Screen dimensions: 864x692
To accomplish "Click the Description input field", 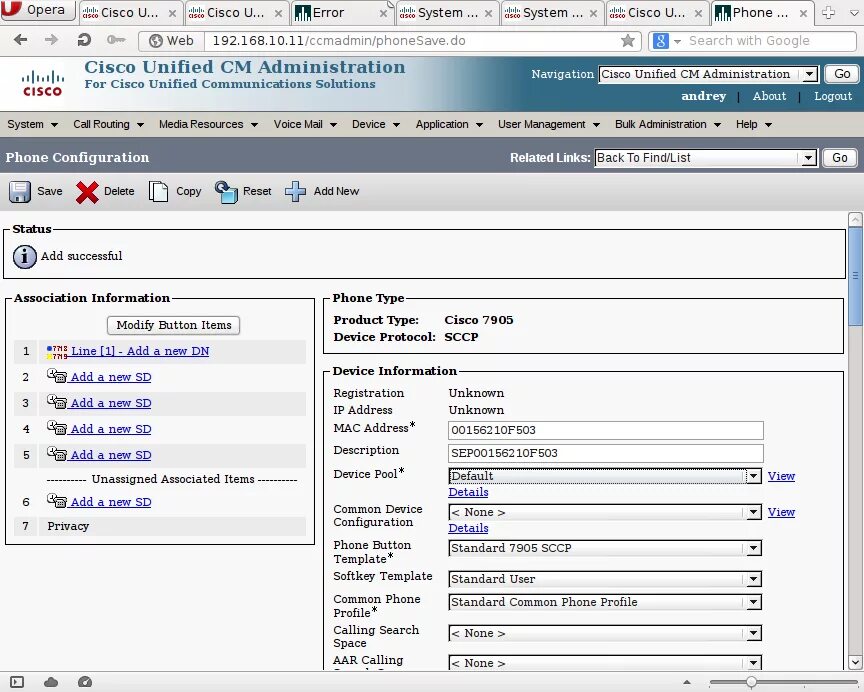I will 606,453.
